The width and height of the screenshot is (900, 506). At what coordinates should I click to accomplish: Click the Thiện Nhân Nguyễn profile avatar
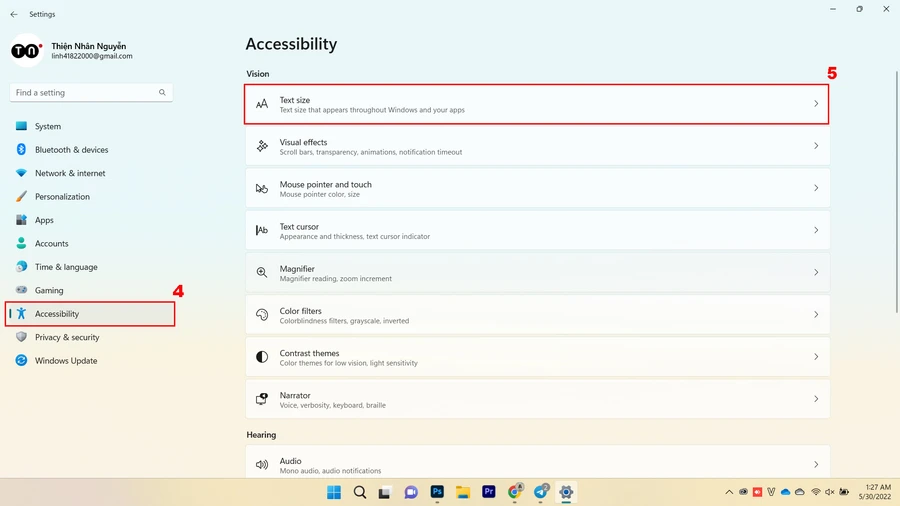pyautogui.click(x=26, y=50)
